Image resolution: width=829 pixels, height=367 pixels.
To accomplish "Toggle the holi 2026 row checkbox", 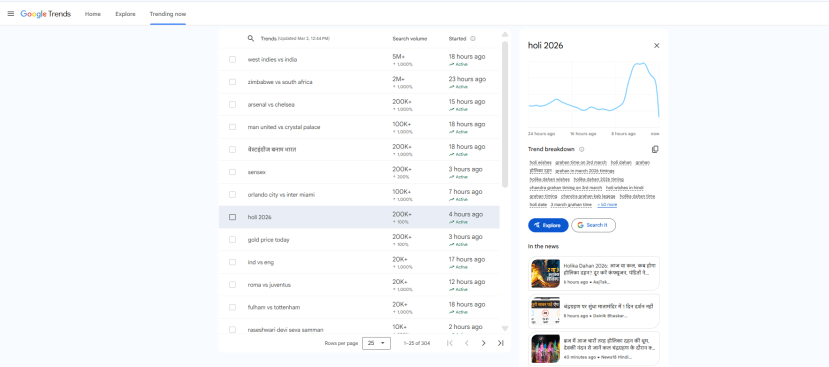I will pos(233,217).
